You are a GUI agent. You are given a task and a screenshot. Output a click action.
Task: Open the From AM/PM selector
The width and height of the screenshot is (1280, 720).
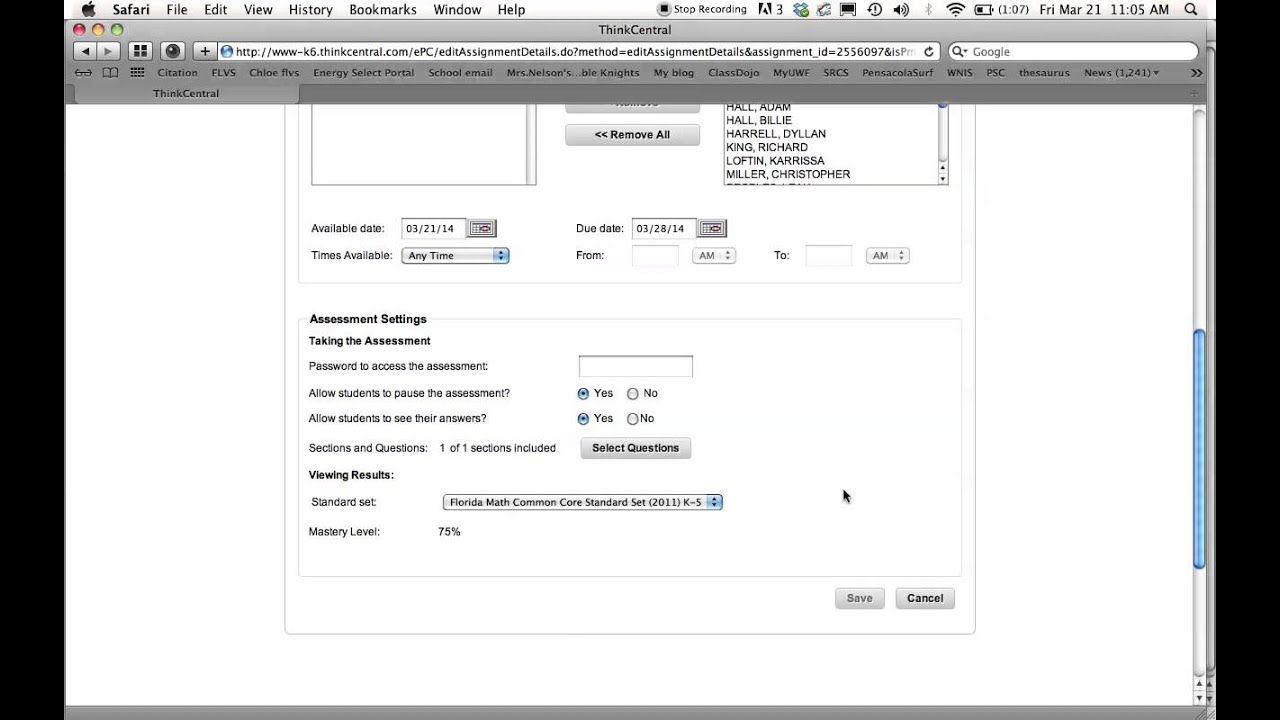(x=714, y=256)
